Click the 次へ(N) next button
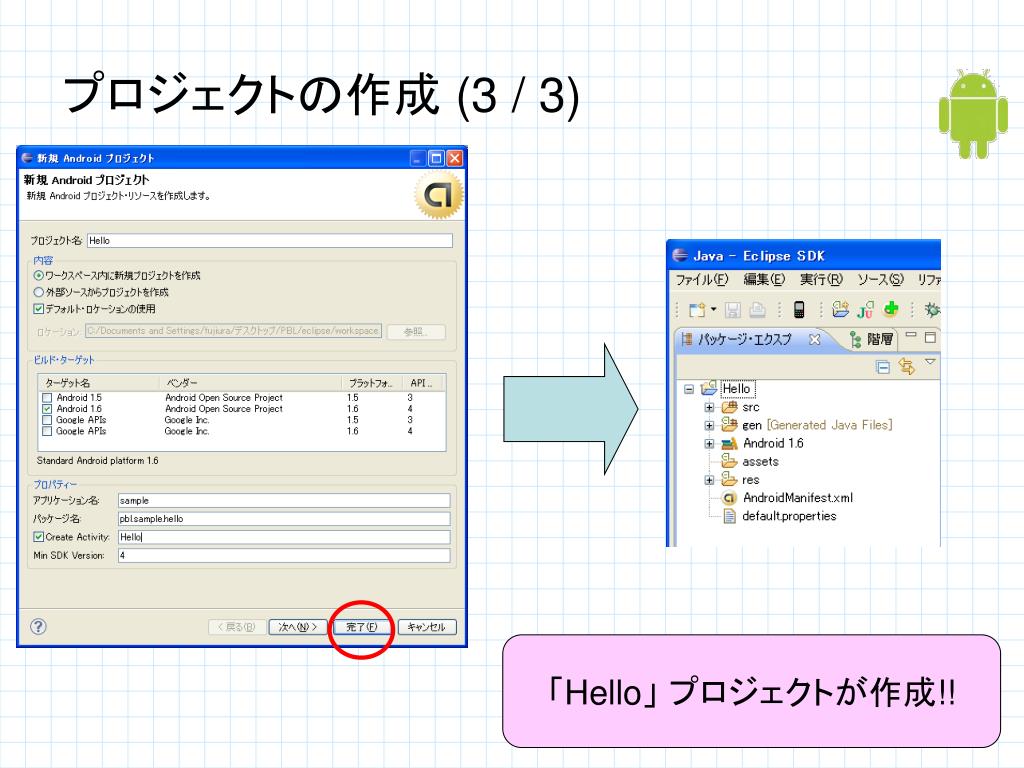This screenshot has height=768, width=1024. click(x=298, y=627)
